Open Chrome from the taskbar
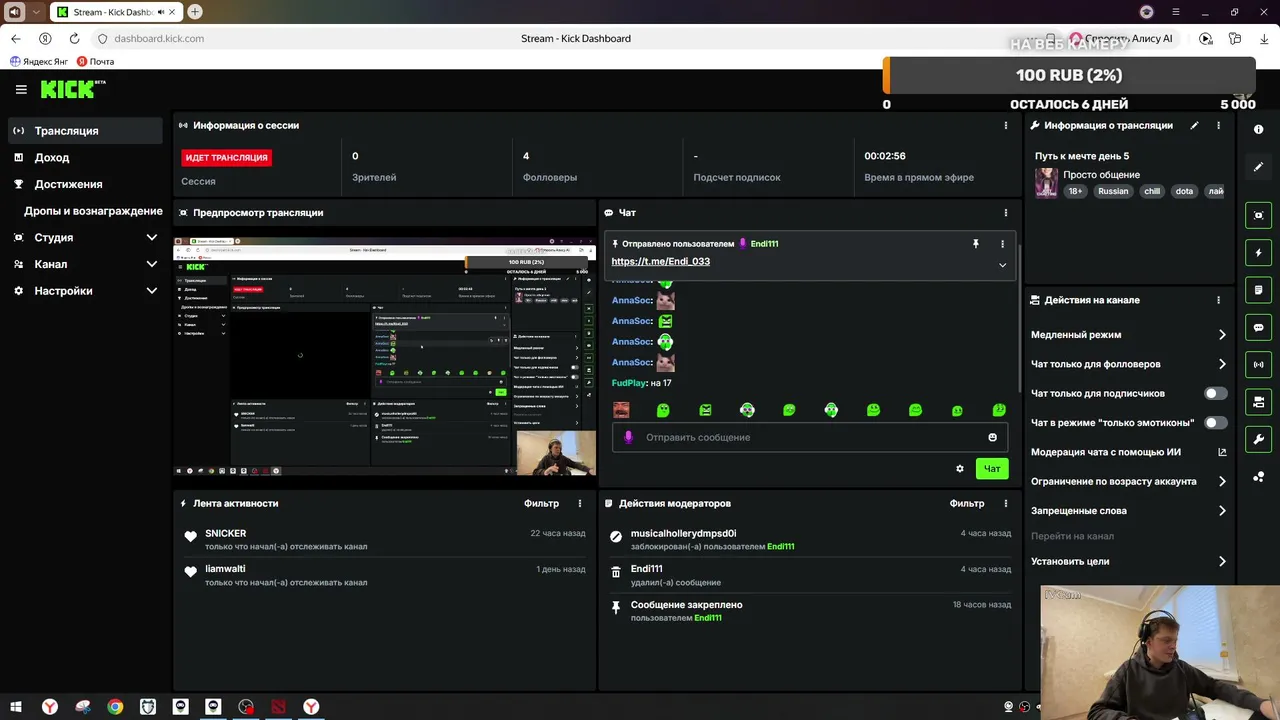 pos(115,707)
